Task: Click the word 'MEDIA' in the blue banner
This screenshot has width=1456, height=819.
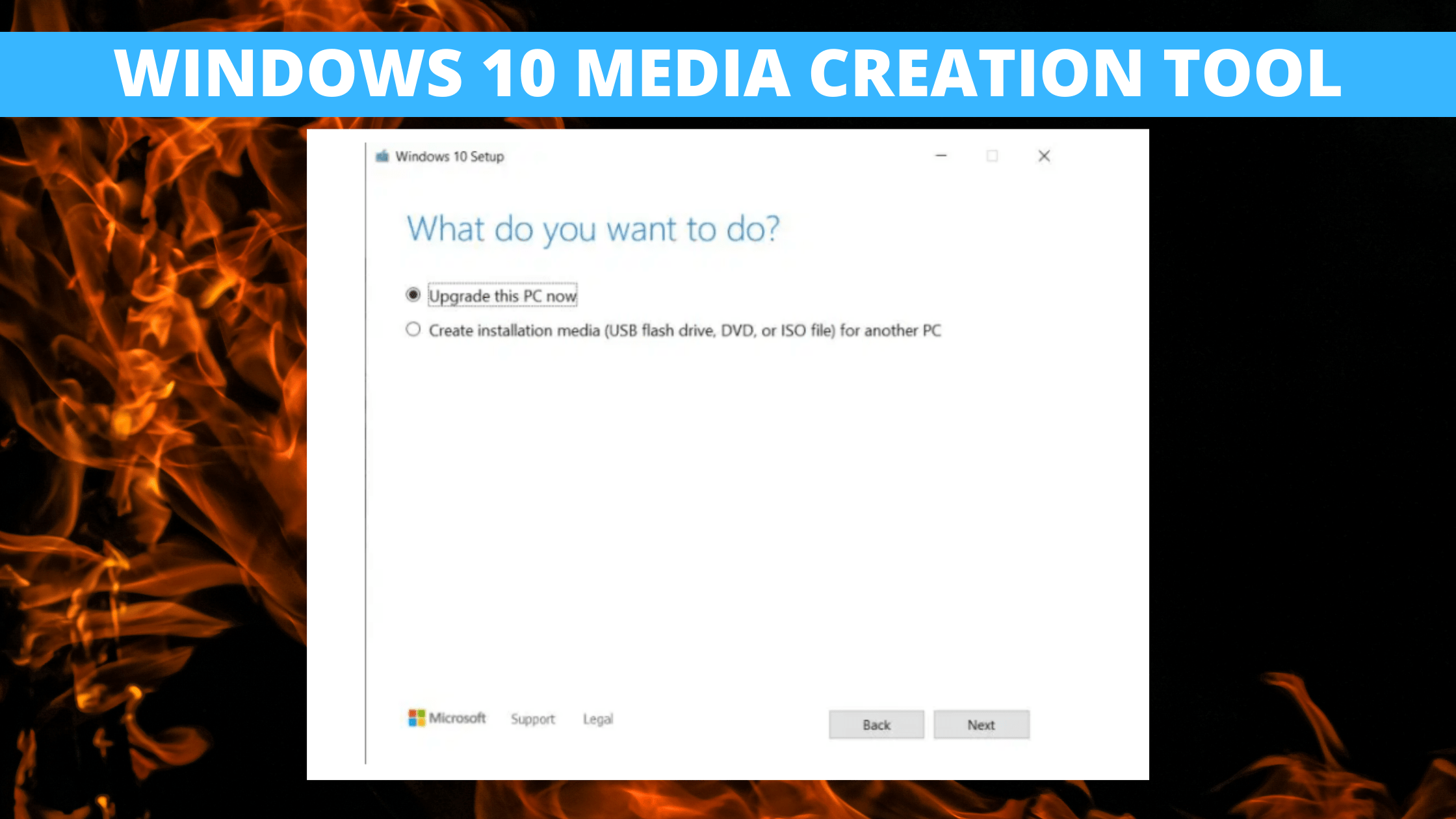Action: click(682, 73)
